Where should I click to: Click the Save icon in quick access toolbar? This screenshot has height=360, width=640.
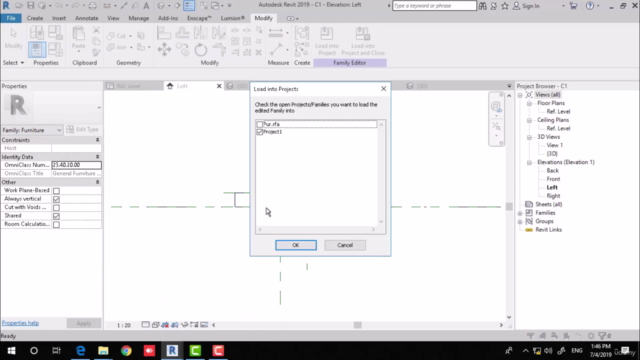click(x=31, y=6)
